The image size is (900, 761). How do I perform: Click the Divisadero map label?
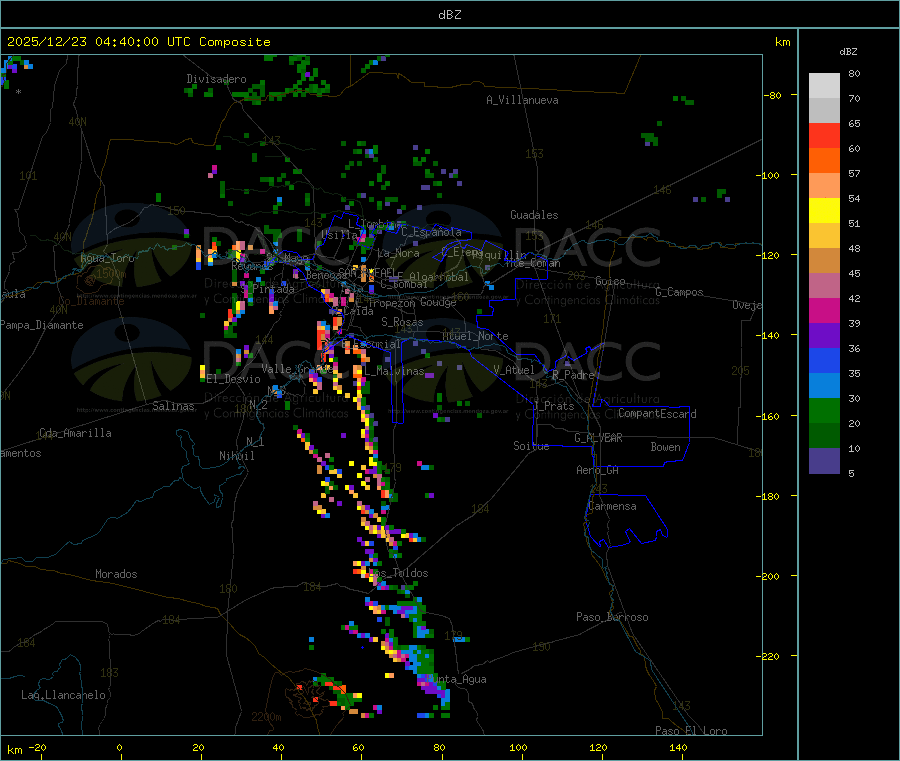(x=216, y=79)
